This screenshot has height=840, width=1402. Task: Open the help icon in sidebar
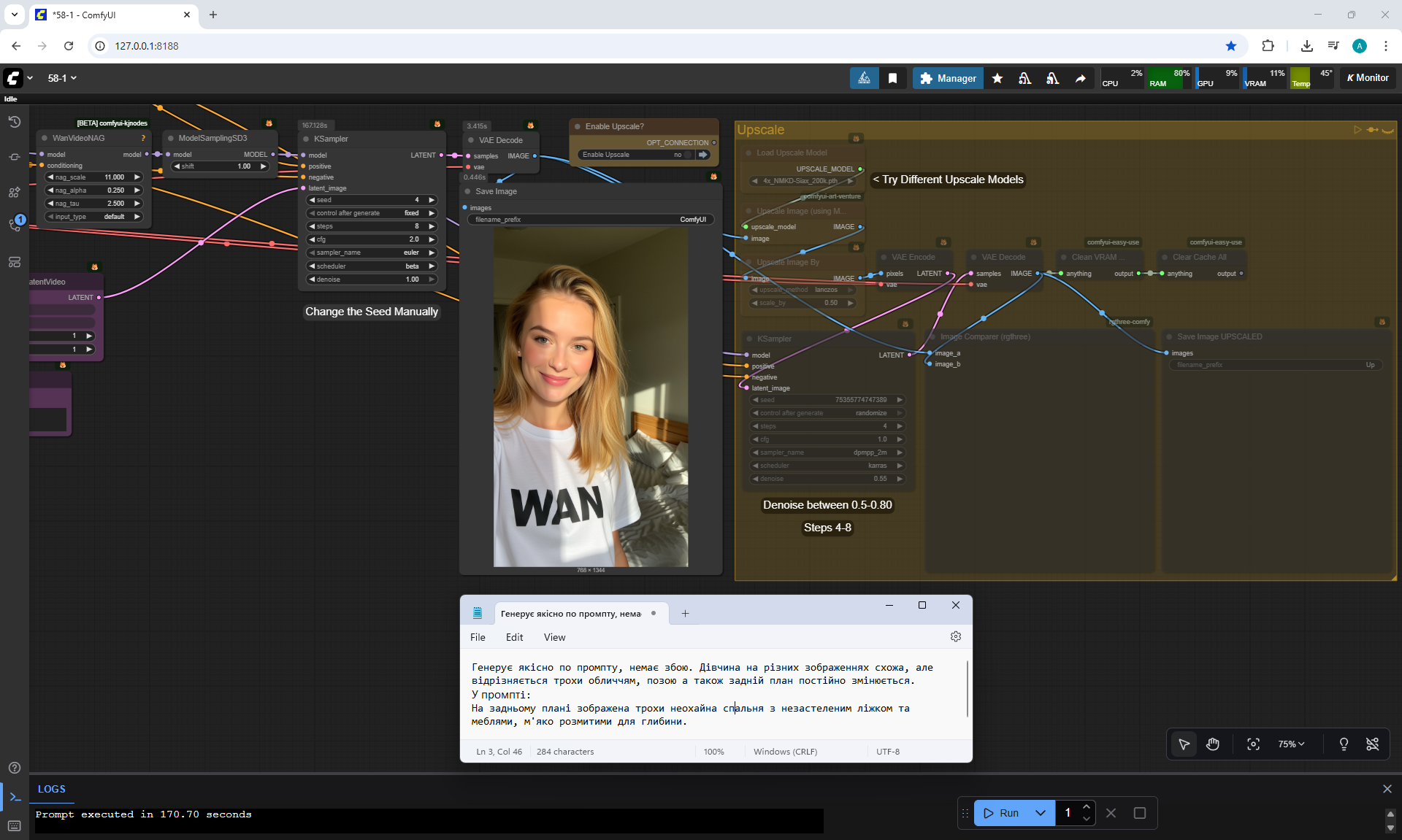[x=14, y=768]
